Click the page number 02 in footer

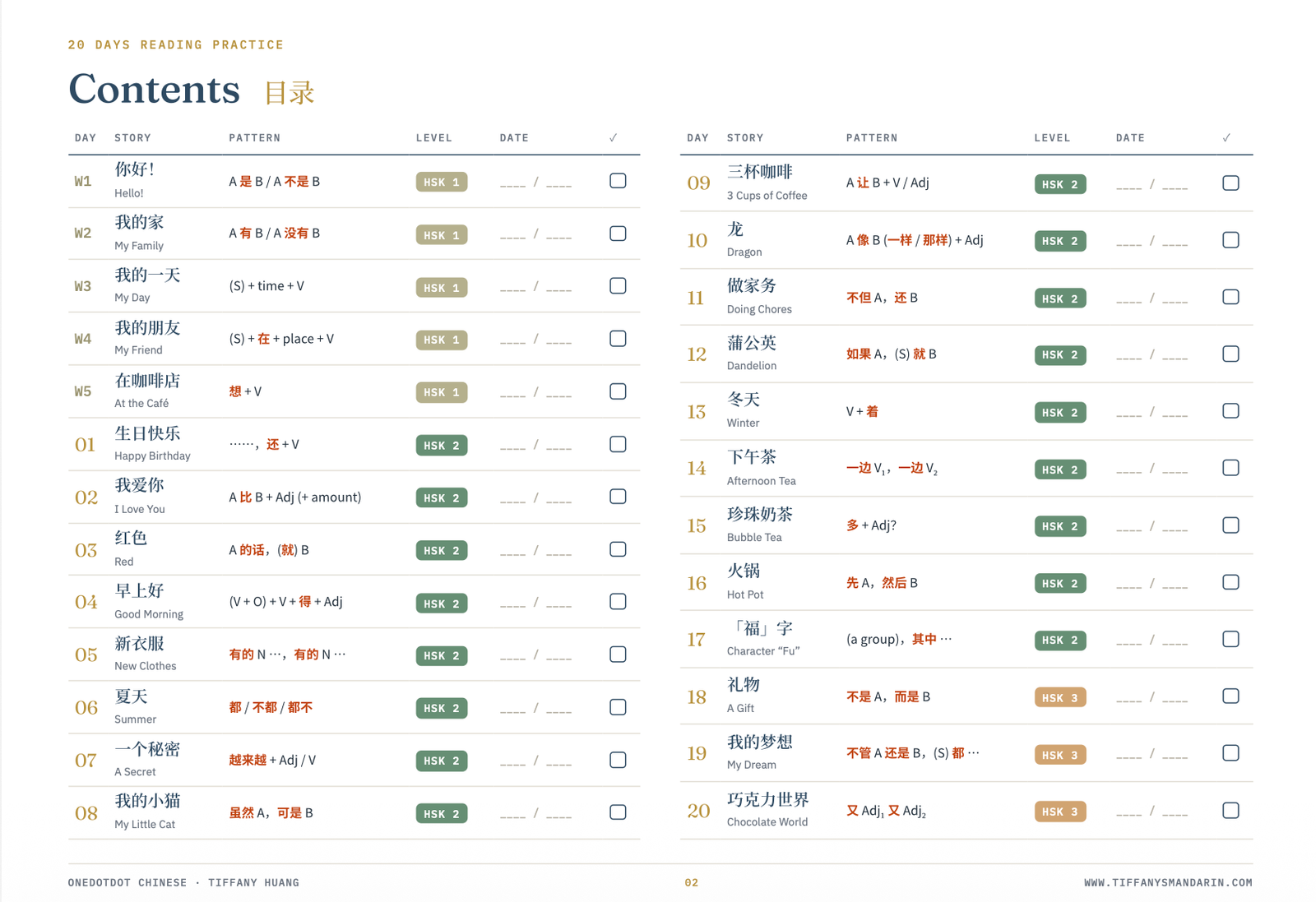[x=692, y=882]
